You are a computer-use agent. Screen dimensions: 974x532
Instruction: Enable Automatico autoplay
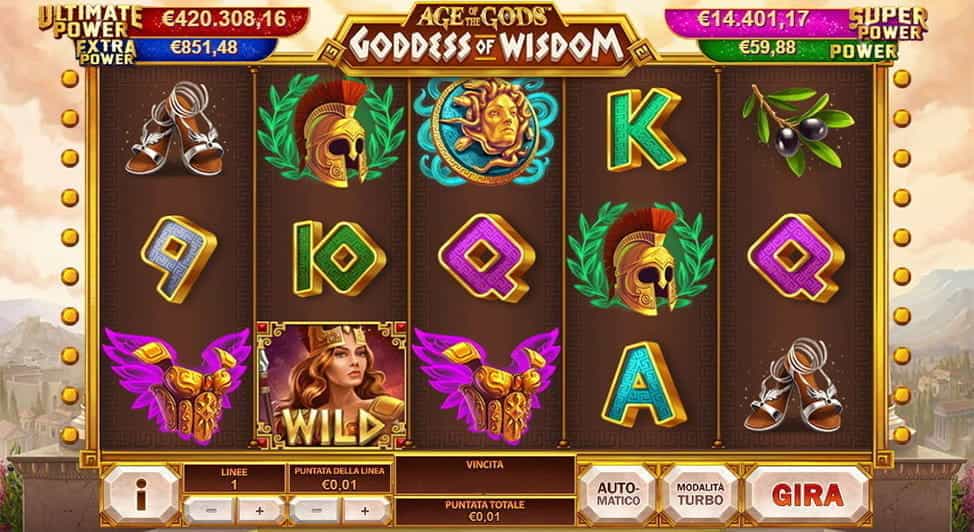pyautogui.click(x=618, y=494)
